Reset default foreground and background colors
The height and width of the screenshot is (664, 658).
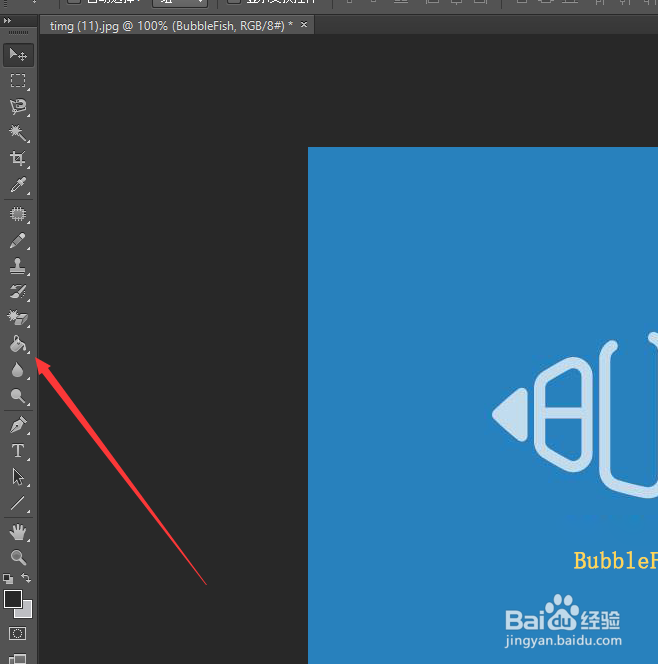pyautogui.click(x=8, y=578)
